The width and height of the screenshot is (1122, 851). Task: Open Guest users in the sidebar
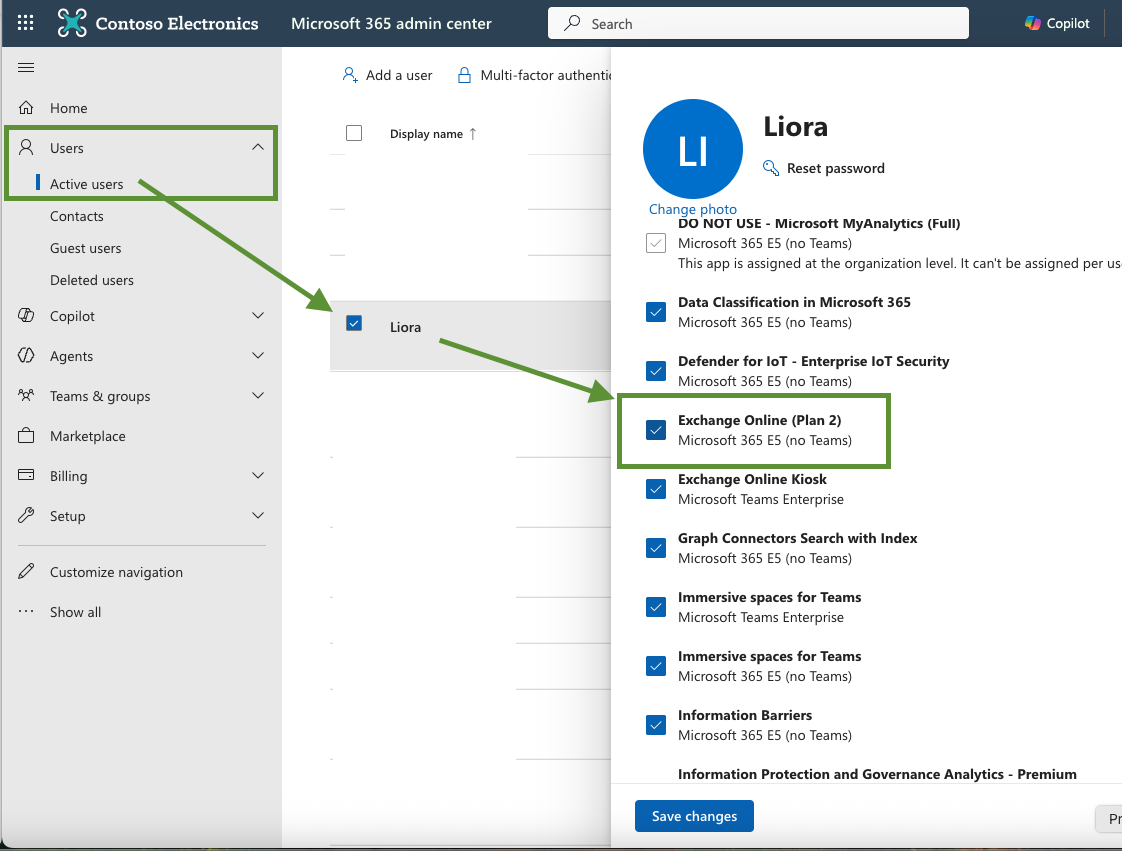pos(85,248)
